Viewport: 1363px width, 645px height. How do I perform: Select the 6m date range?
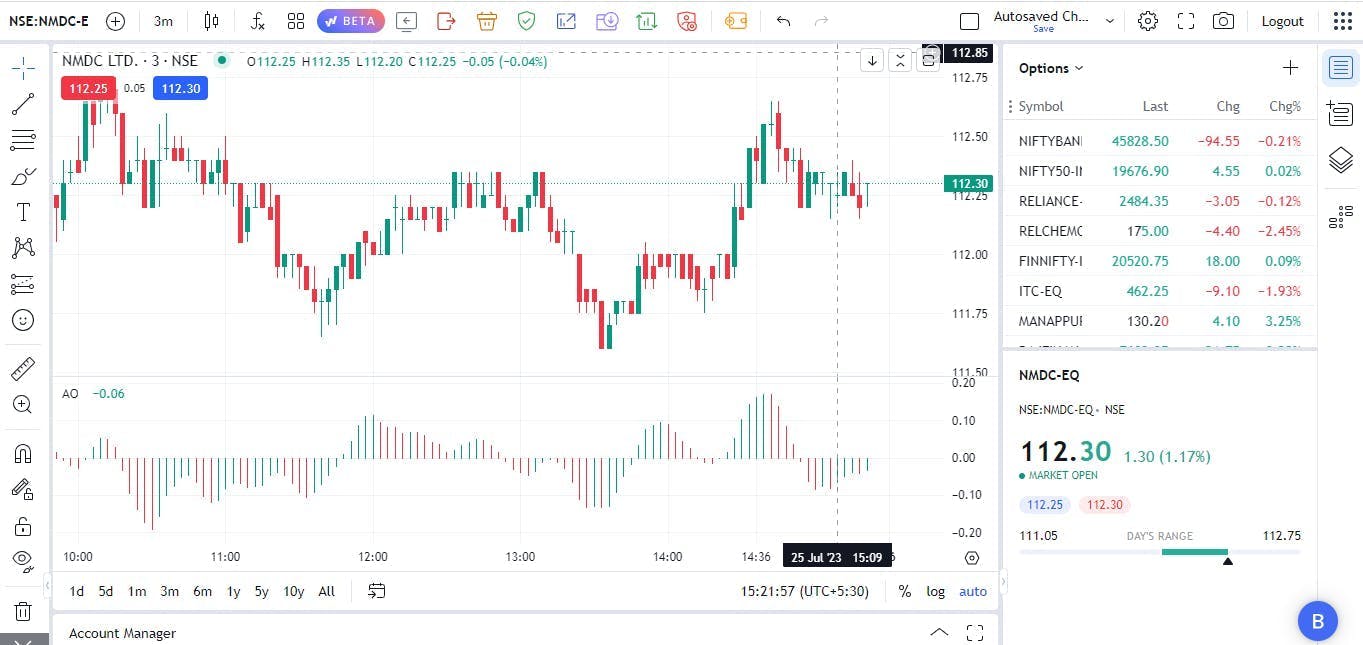[203, 591]
